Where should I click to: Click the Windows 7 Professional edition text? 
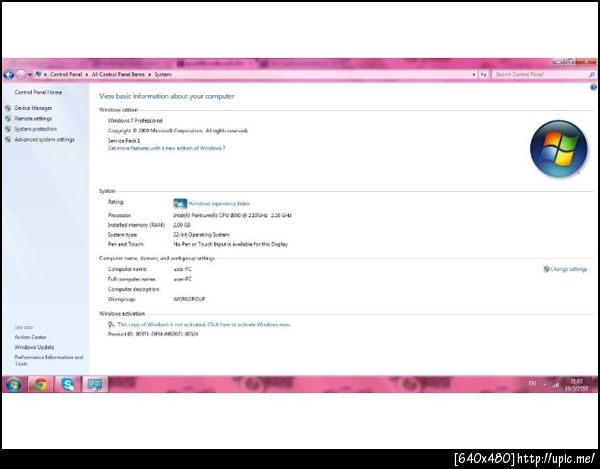135,121
